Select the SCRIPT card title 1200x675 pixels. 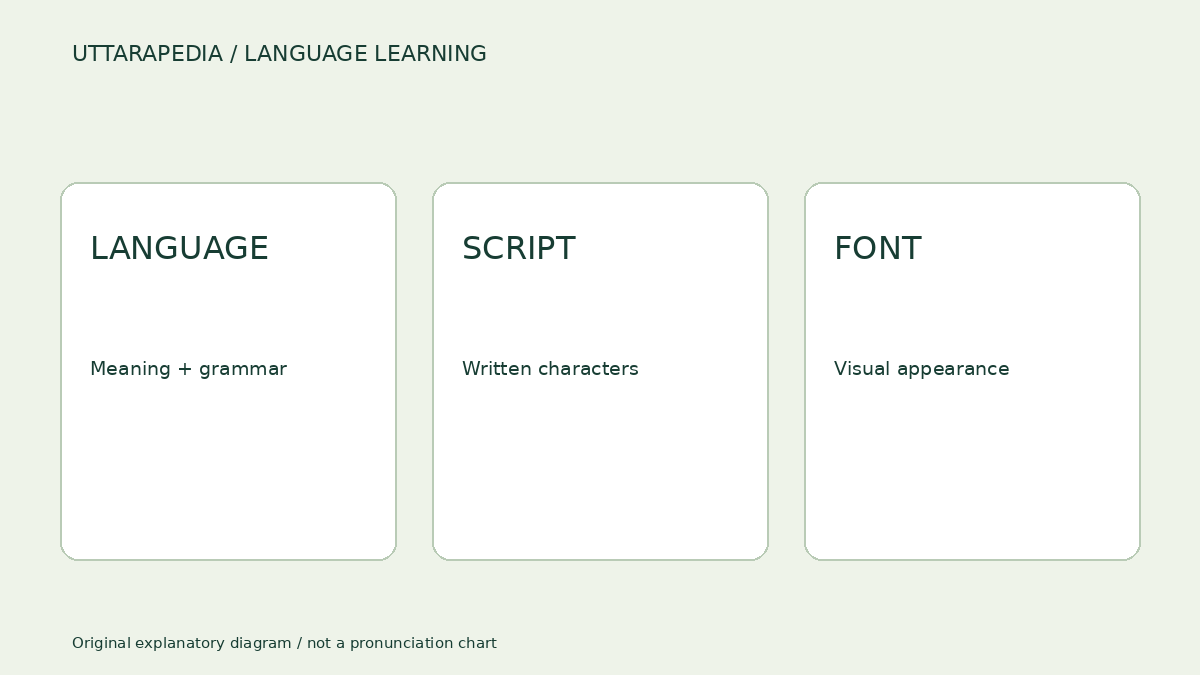click(518, 249)
